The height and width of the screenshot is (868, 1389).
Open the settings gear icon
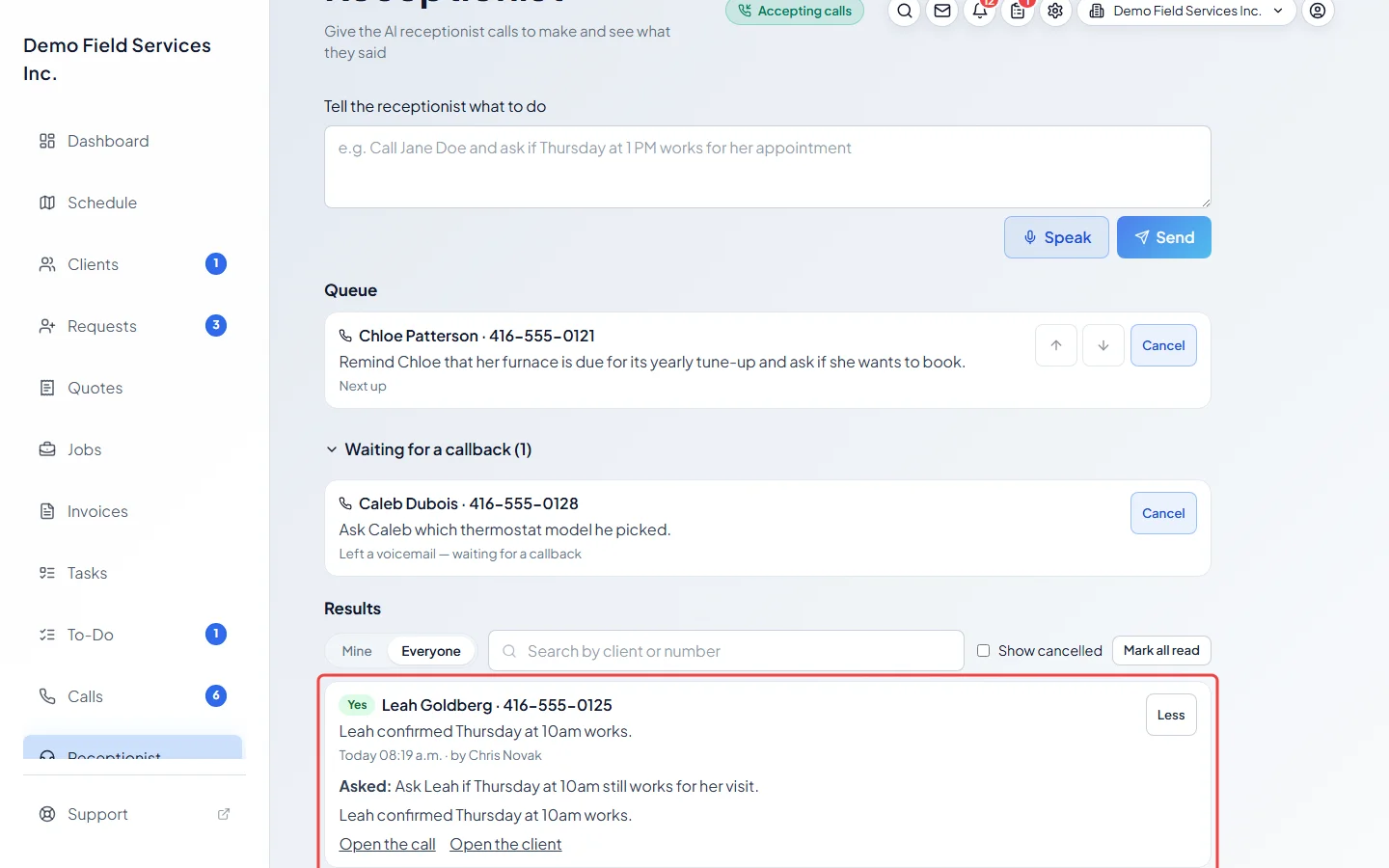tap(1055, 12)
